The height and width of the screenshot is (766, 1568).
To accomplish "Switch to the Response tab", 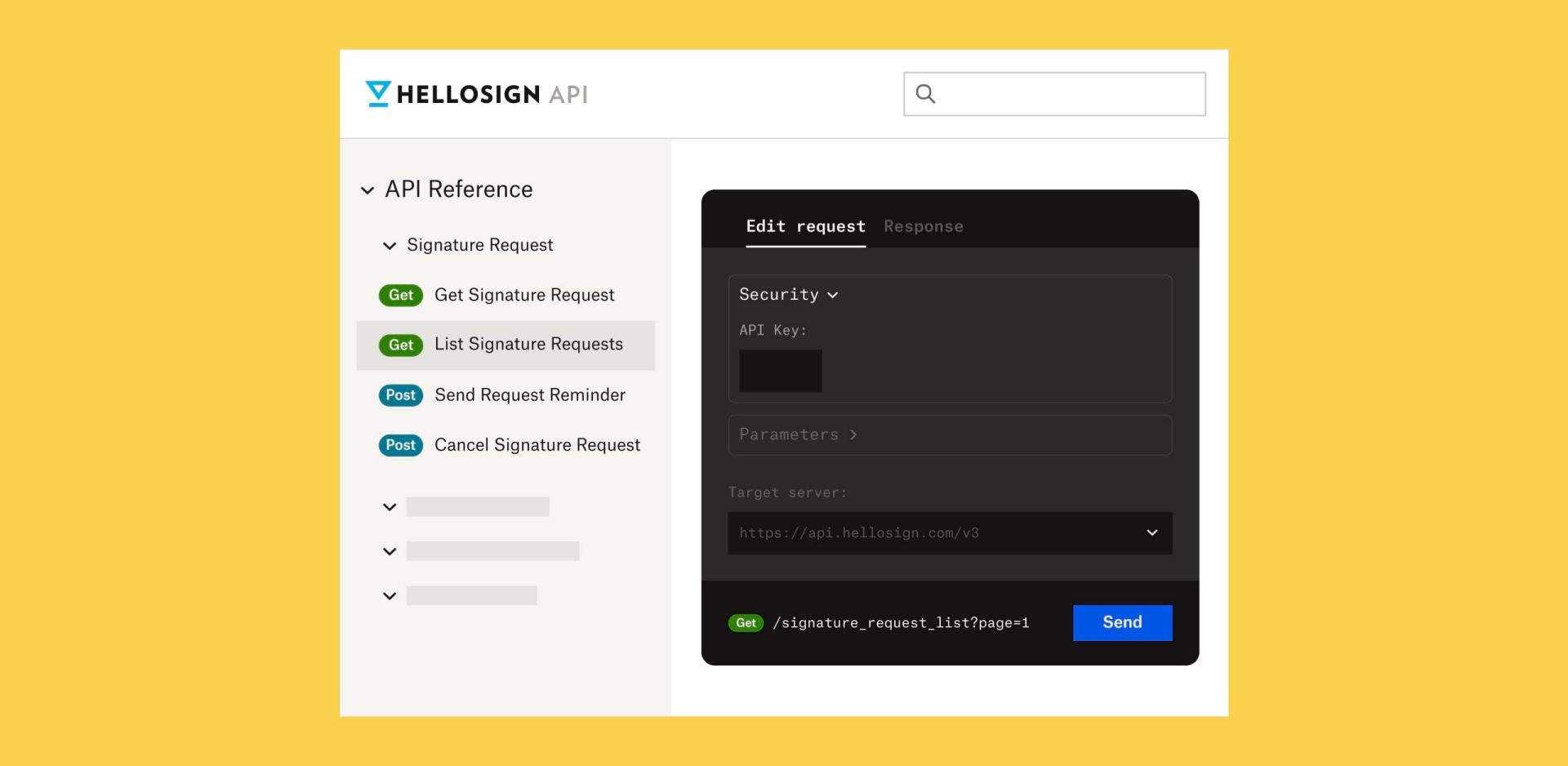I will click(923, 226).
